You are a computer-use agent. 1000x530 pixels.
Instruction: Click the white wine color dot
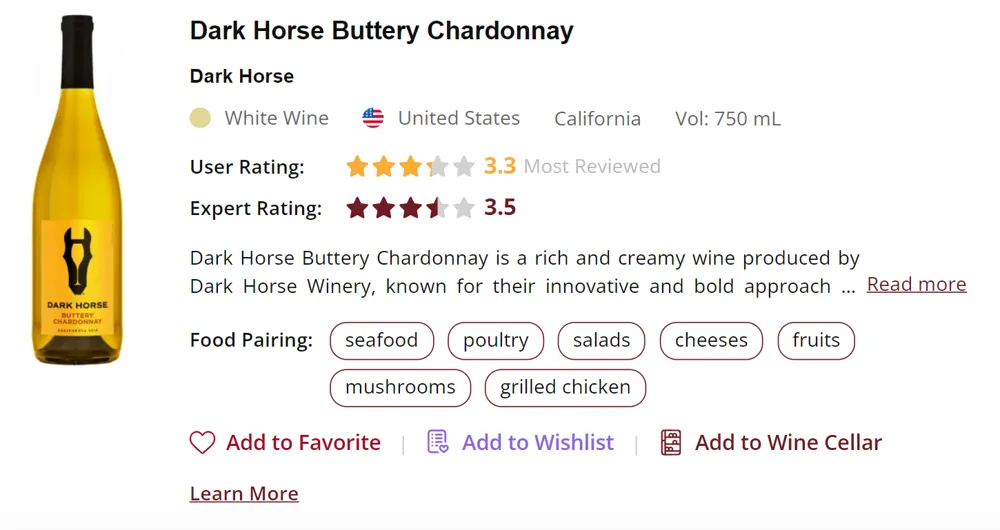point(200,118)
